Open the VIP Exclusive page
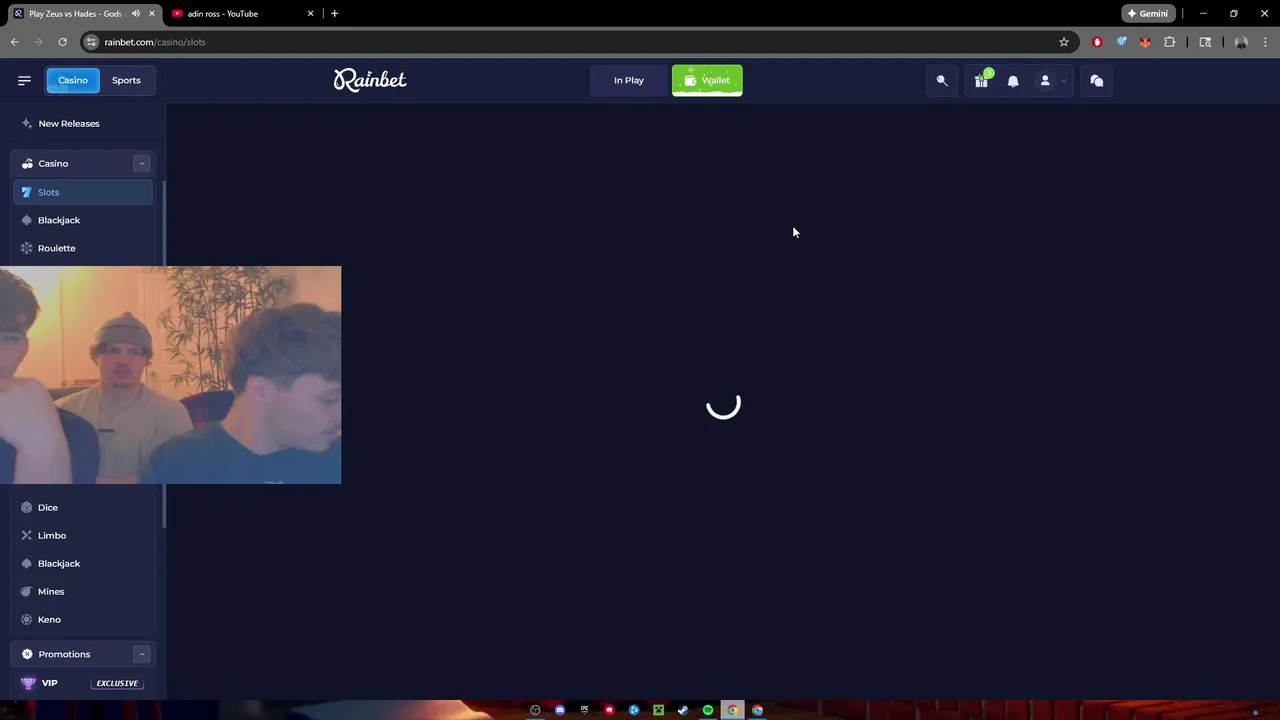Viewport: 1280px width, 720px height. point(83,683)
